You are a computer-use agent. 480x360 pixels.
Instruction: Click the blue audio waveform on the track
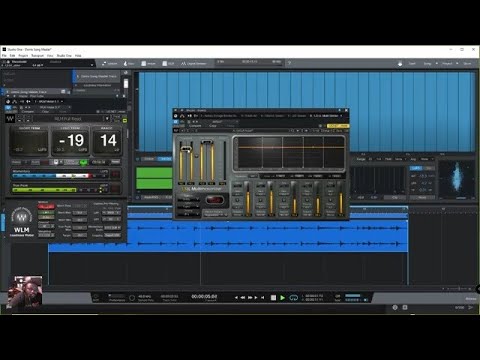228,236
